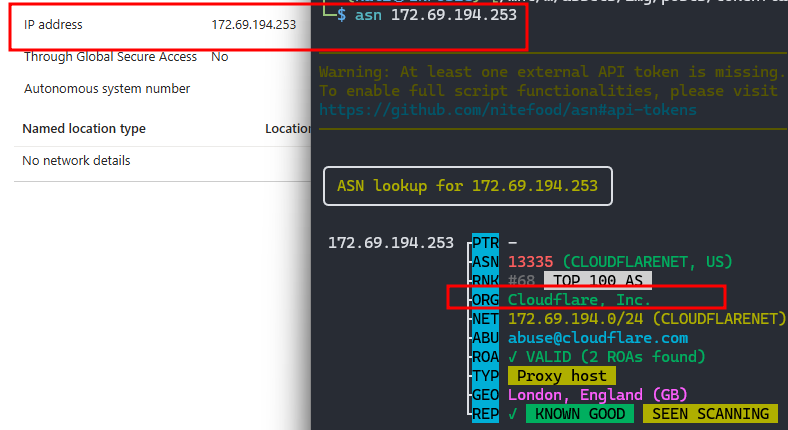Screen dimensions: 788x430
Task: Click the GitHub api-tokens URL in the terminal
Action: point(507,109)
